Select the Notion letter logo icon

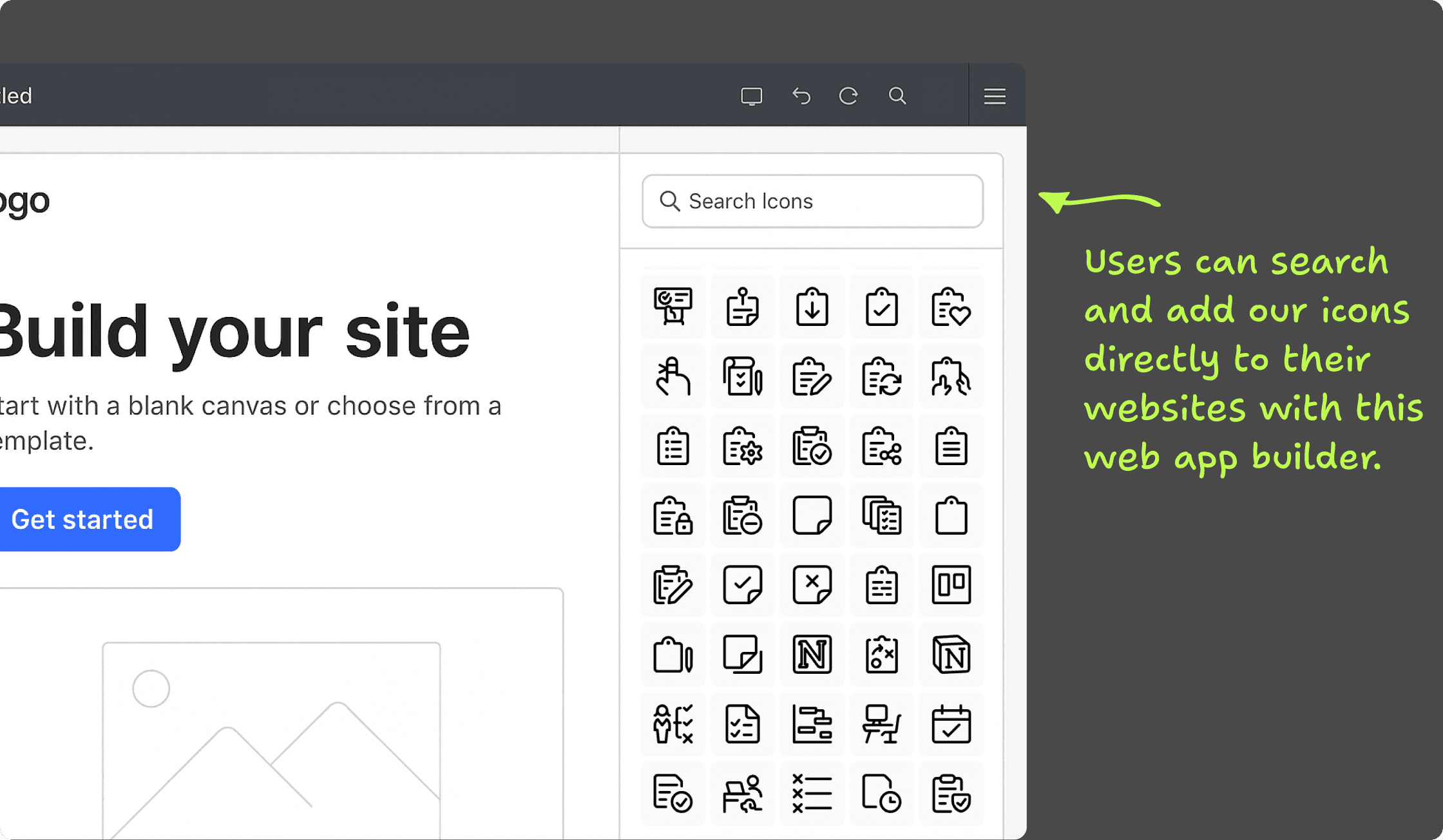pyautogui.click(x=812, y=655)
